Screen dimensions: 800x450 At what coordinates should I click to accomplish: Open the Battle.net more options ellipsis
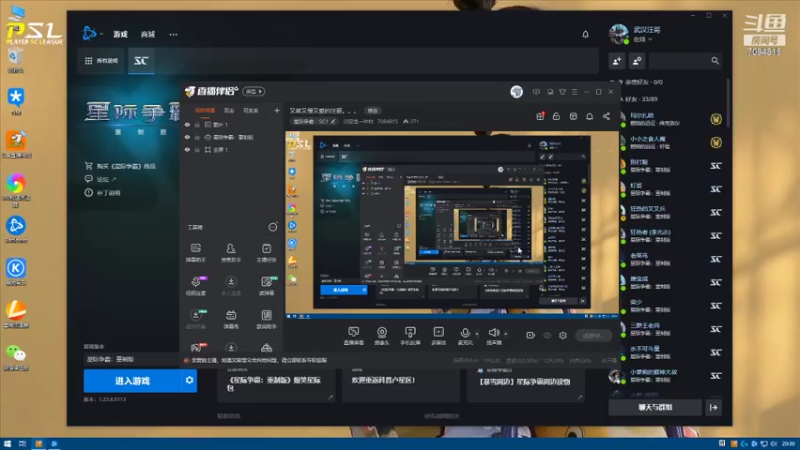click(173, 34)
